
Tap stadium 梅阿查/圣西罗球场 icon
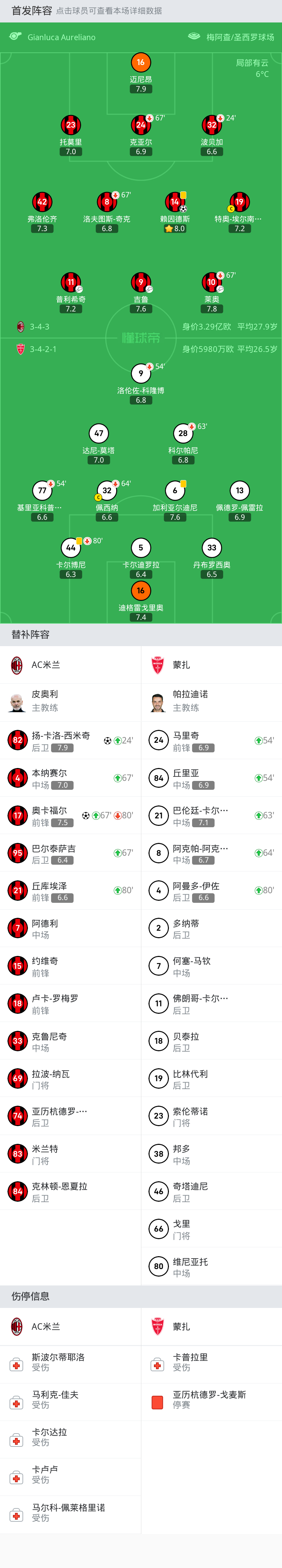coord(194,36)
